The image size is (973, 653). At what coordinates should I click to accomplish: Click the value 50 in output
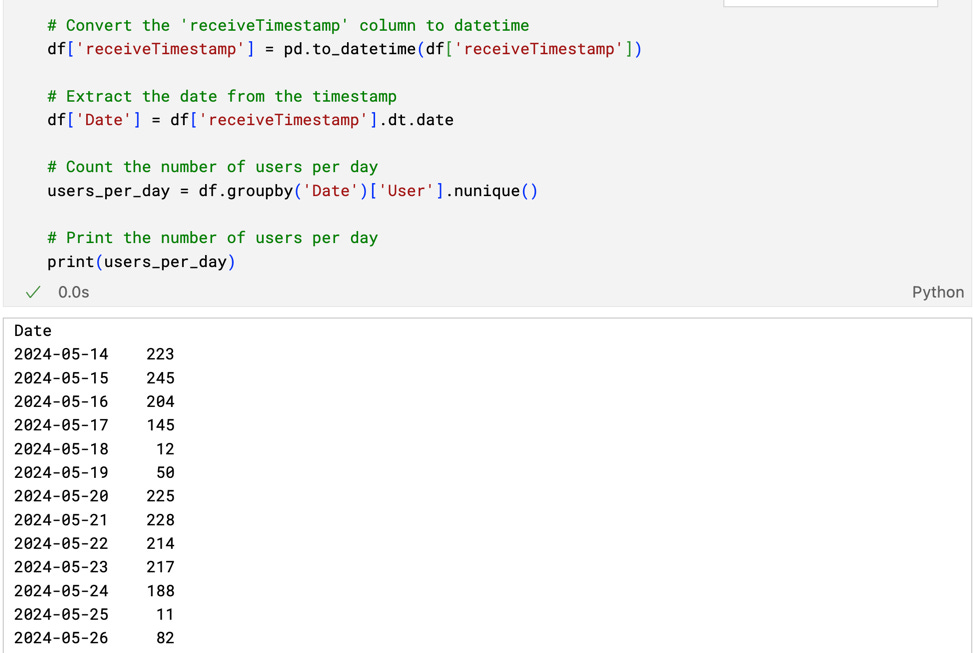click(x=165, y=472)
